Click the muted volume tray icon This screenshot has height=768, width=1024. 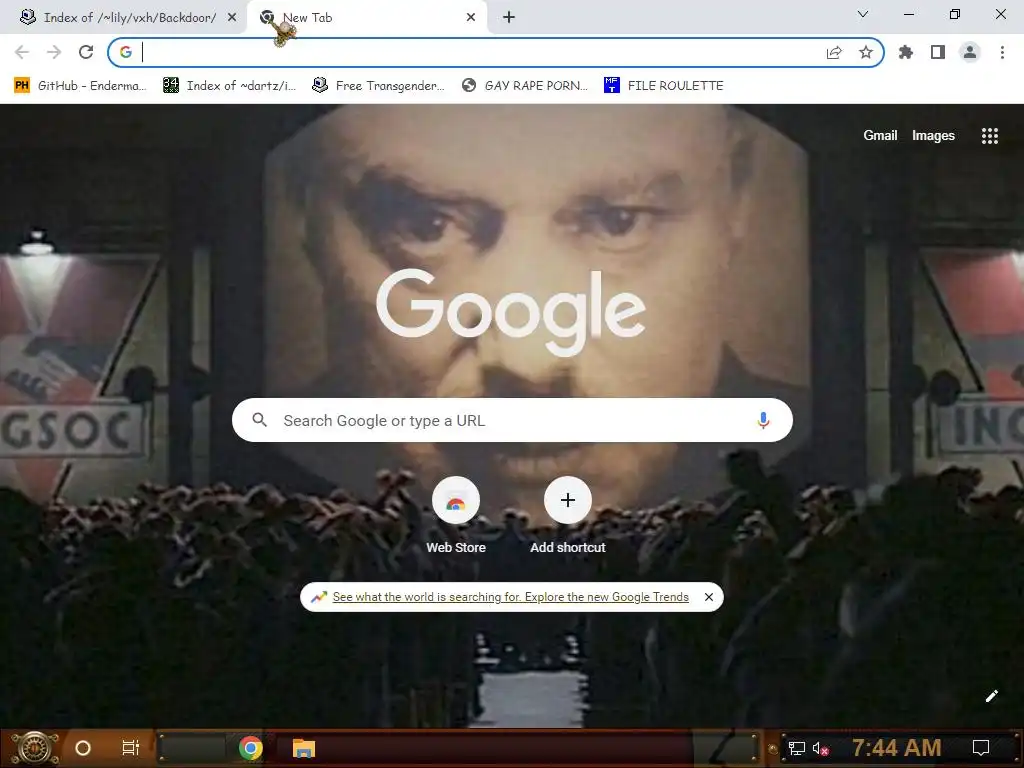tap(821, 748)
